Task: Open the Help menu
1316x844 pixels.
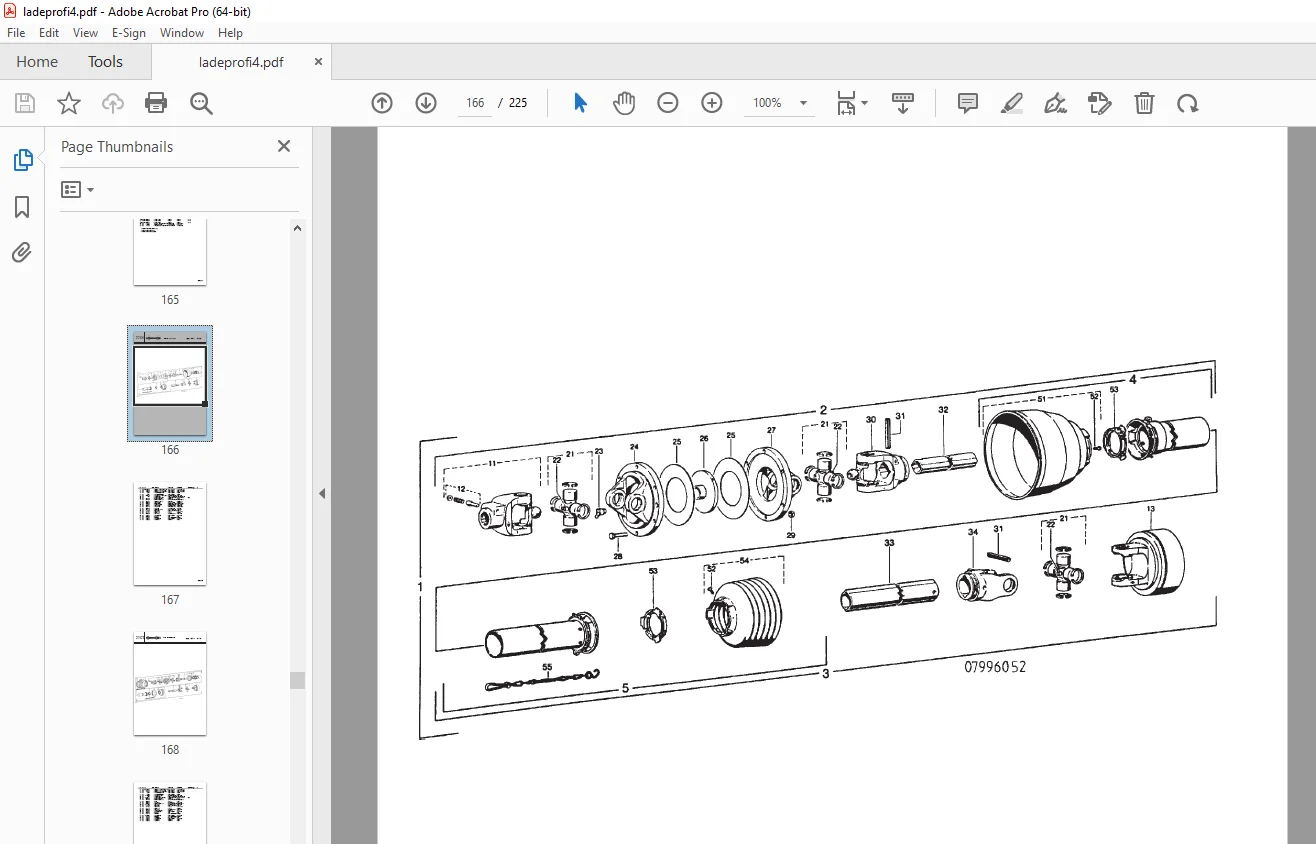Action: pos(230,33)
